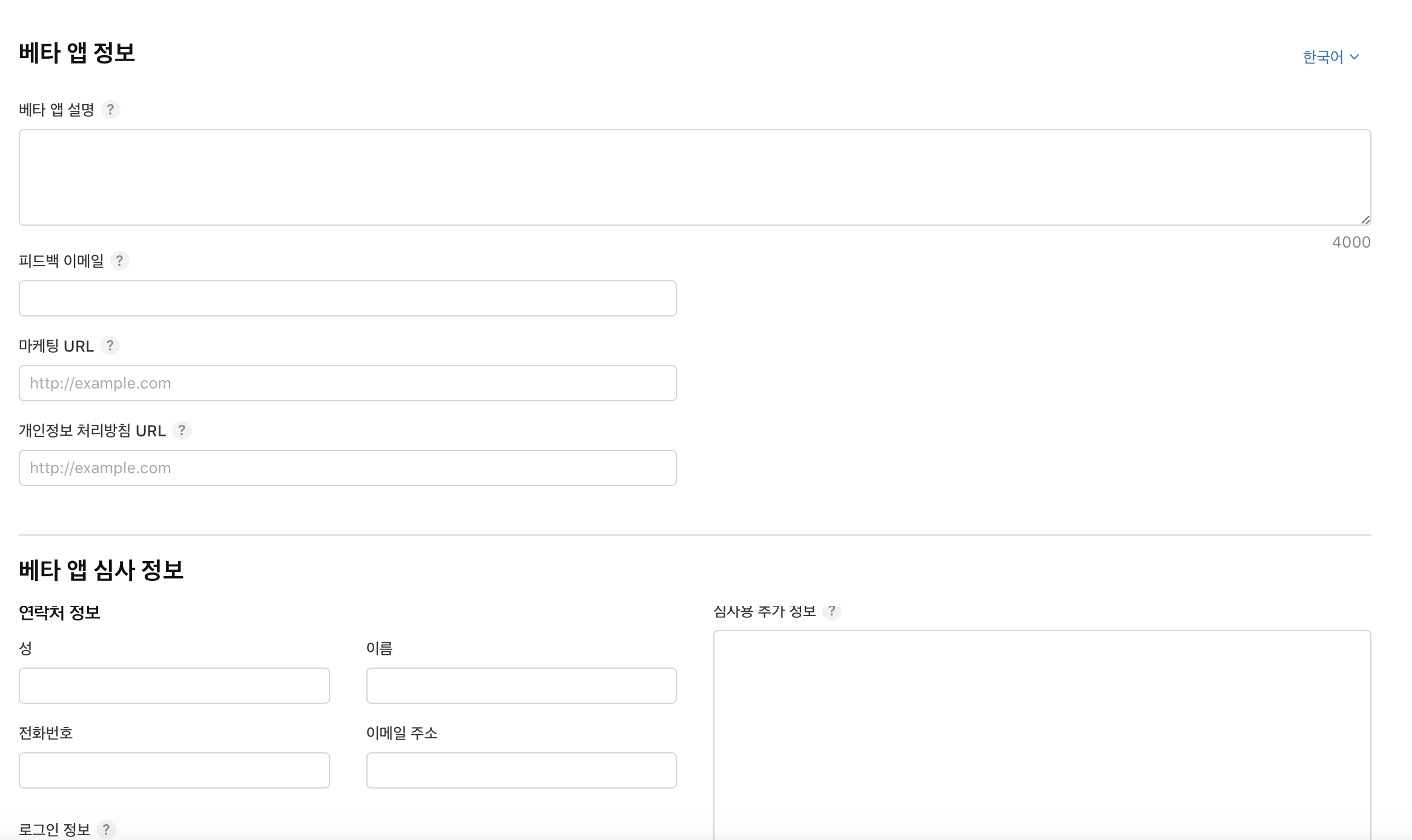Click the 베타 앱 심사 정보 heading
This screenshot has height=840, width=1412.
(x=101, y=570)
